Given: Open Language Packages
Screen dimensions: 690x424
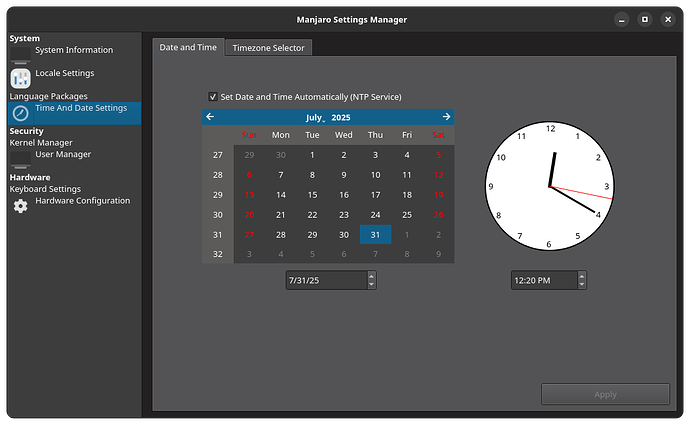Looking at the screenshot, I should tap(48, 96).
